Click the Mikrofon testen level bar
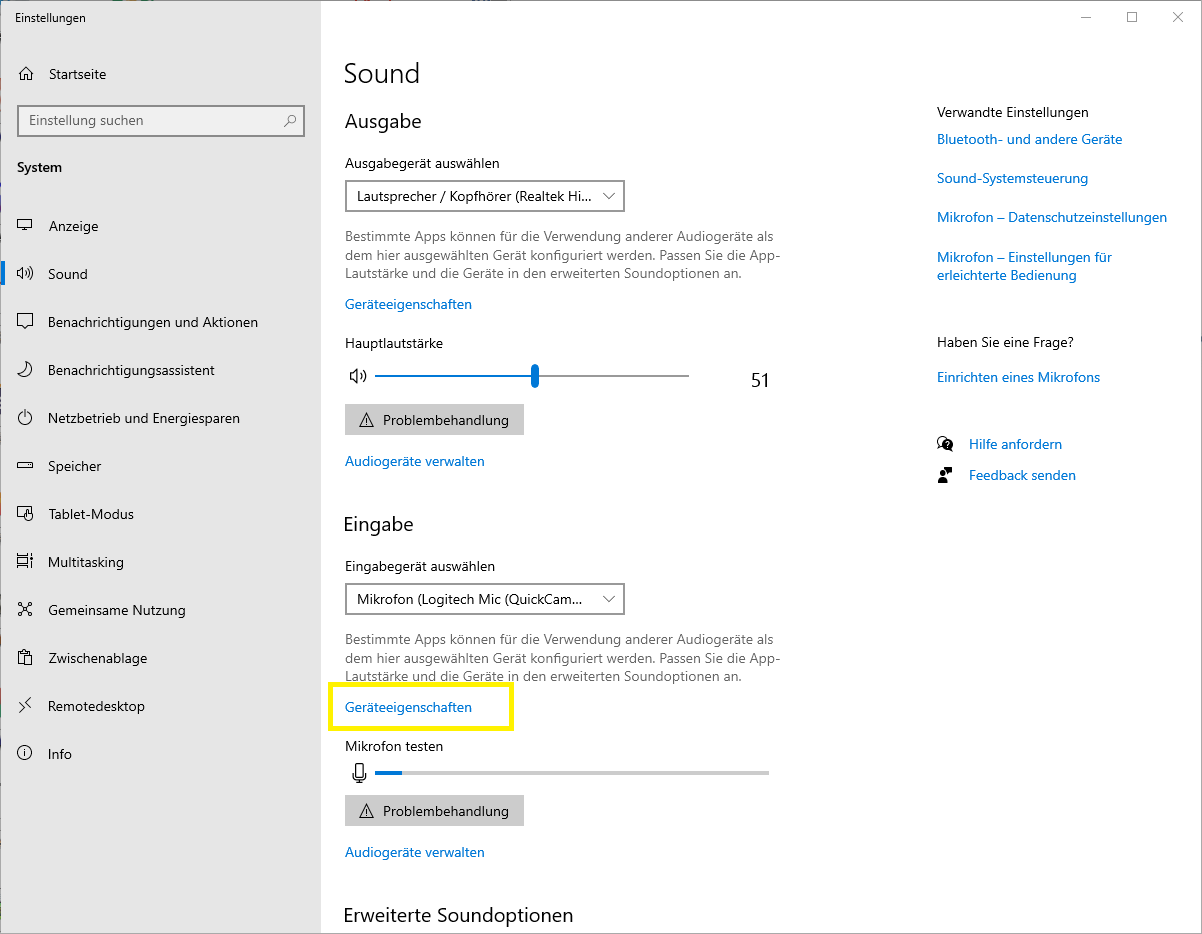This screenshot has width=1202, height=934. (x=572, y=772)
